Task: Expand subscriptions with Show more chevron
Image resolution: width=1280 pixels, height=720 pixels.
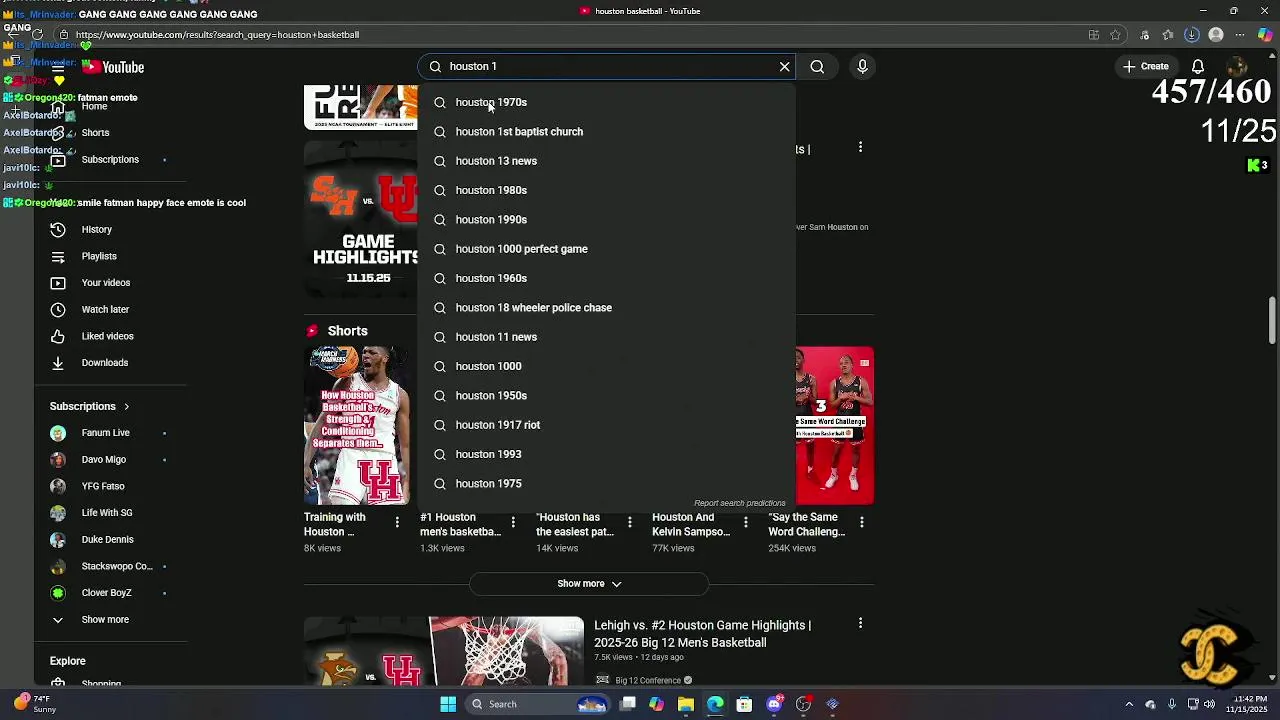Action: [58, 620]
